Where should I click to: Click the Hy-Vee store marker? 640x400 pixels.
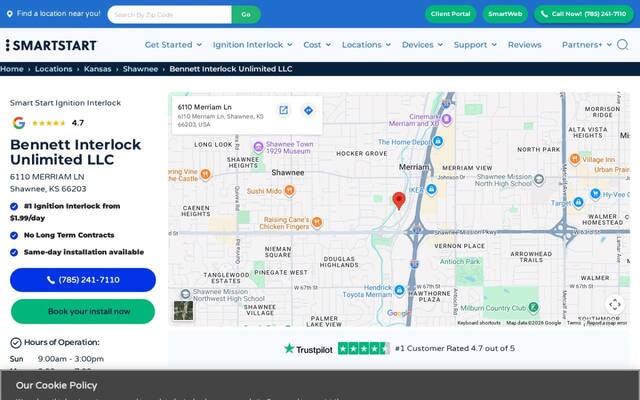click(596, 194)
